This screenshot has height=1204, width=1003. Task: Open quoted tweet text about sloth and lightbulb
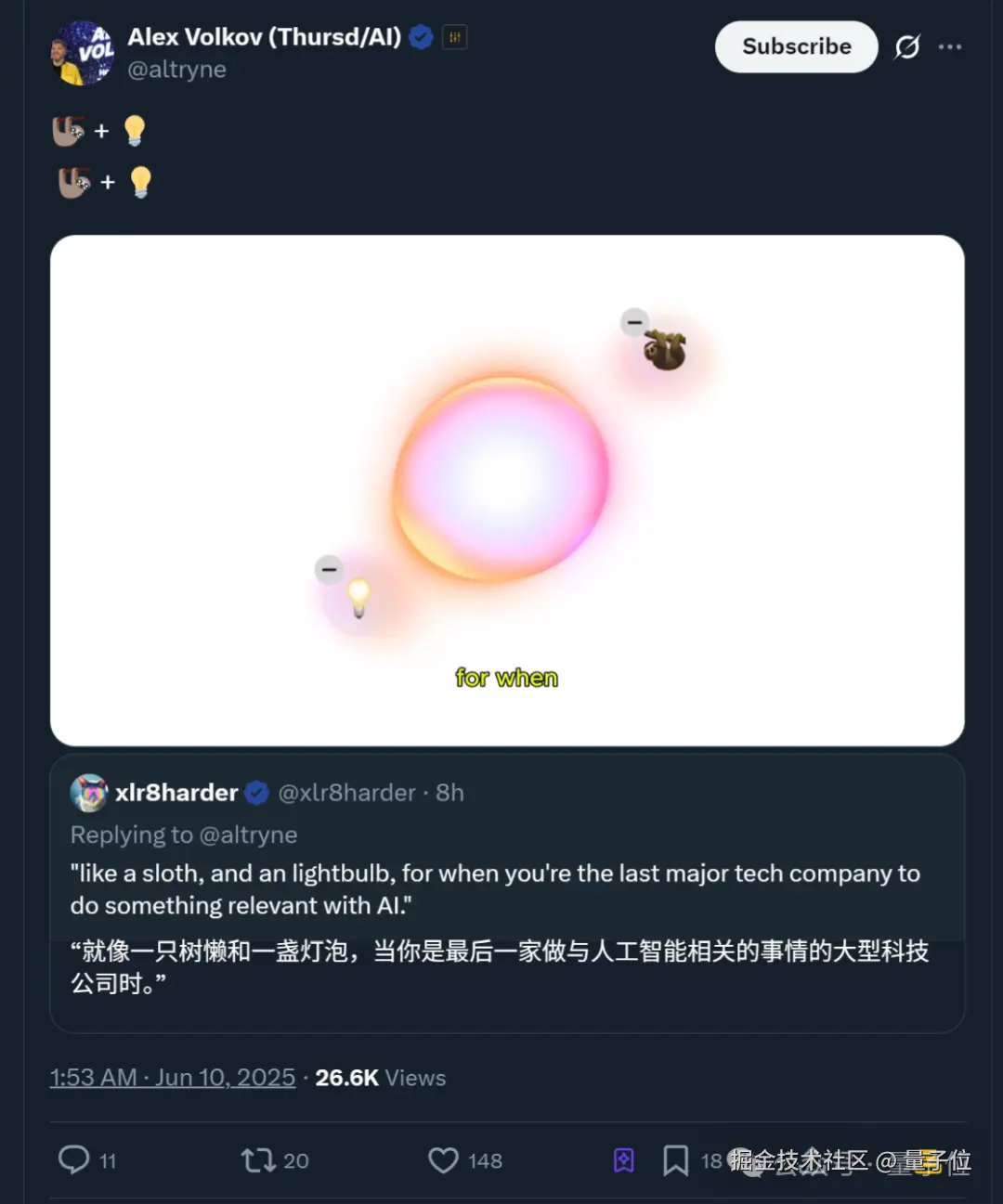tap(495, 888)
